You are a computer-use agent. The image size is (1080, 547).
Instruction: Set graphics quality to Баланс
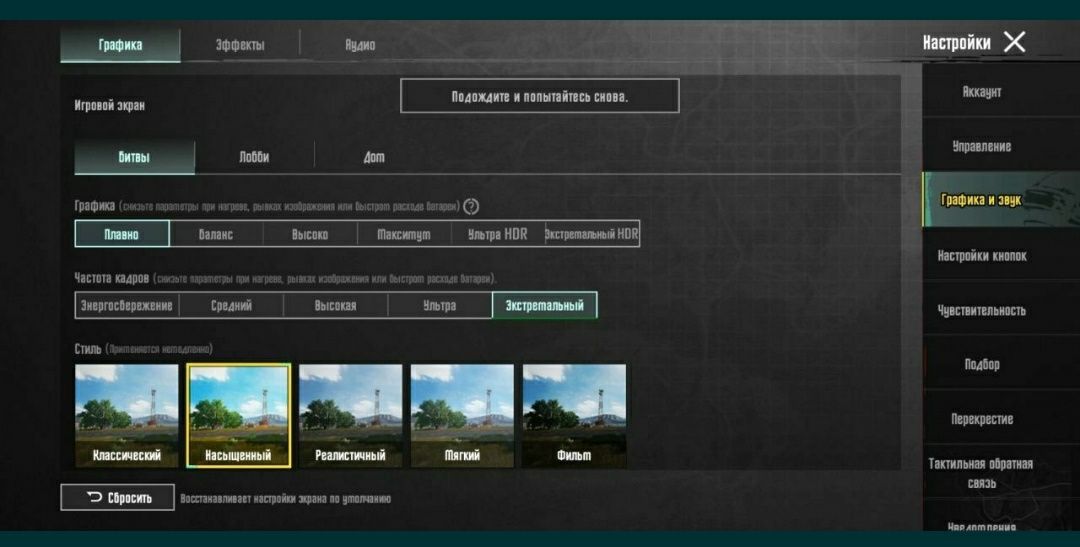coord(216,234)
